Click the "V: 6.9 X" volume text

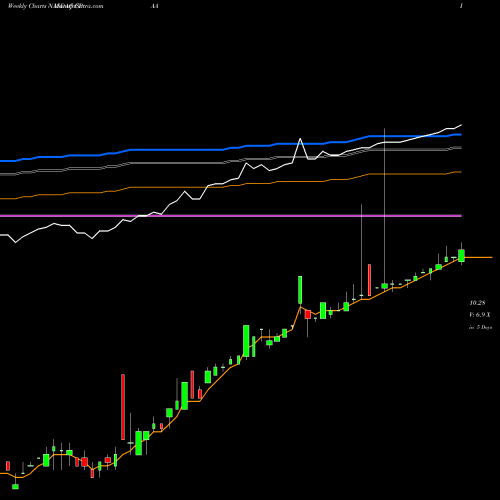480,315
